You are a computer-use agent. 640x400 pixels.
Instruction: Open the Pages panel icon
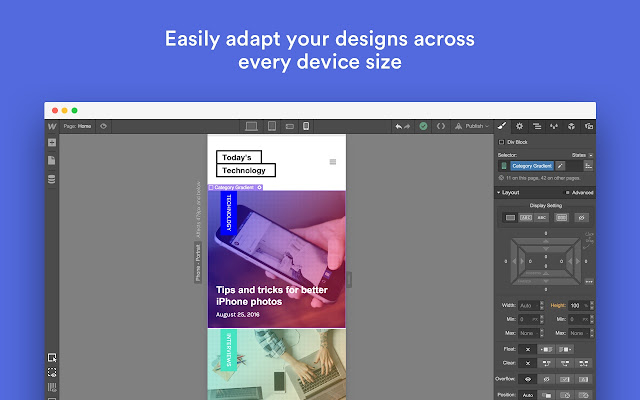pyautogui.click(x=52, y=160)
